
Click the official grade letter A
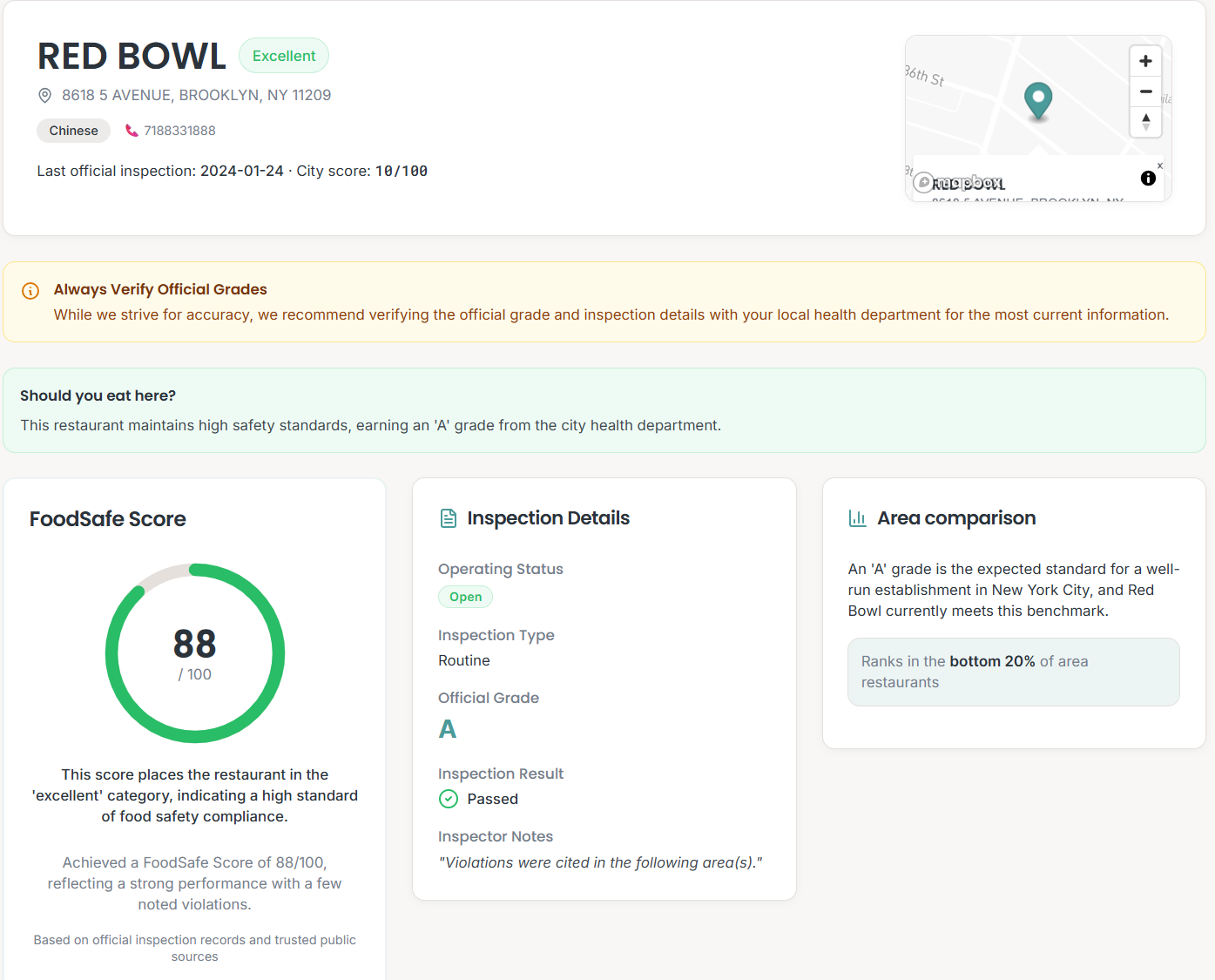point(448,729)
